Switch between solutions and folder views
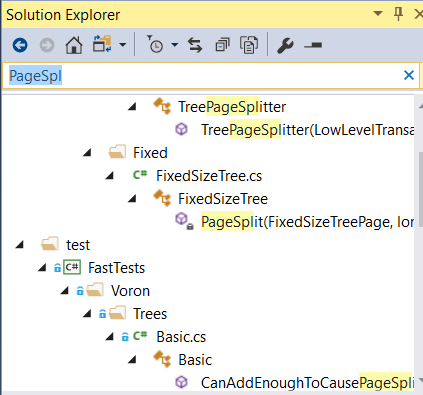 (x=102, y=44)
